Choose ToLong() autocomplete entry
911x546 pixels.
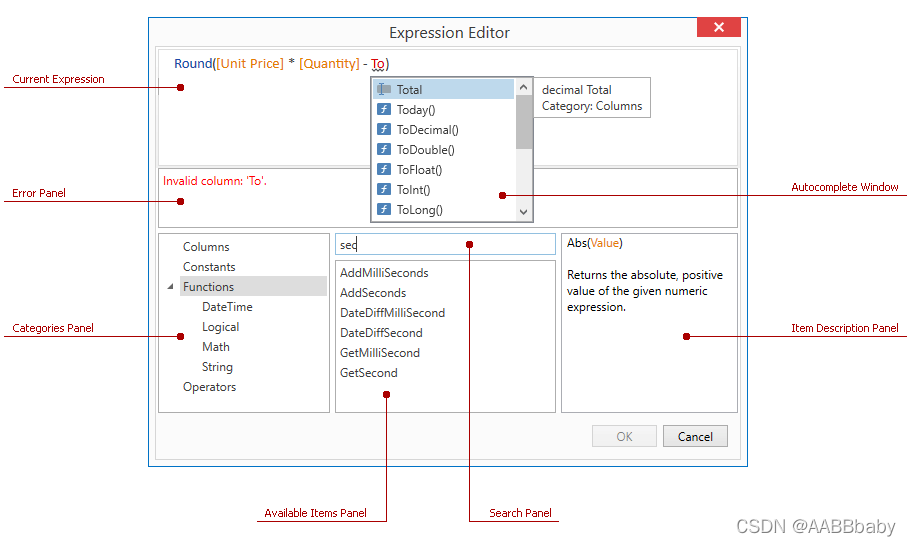[443, 210]
